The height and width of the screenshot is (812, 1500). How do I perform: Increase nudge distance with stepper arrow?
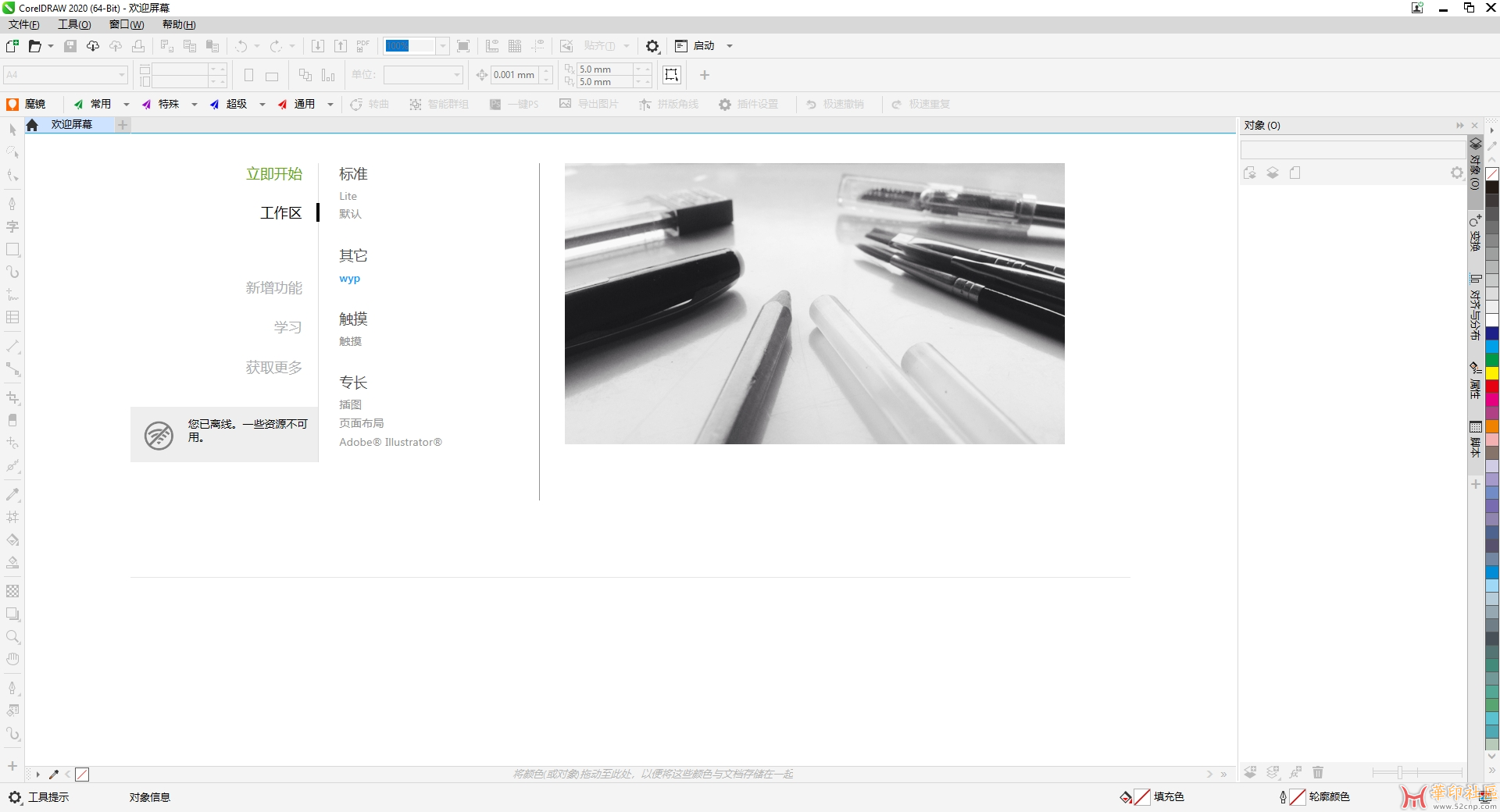point(547,70)
